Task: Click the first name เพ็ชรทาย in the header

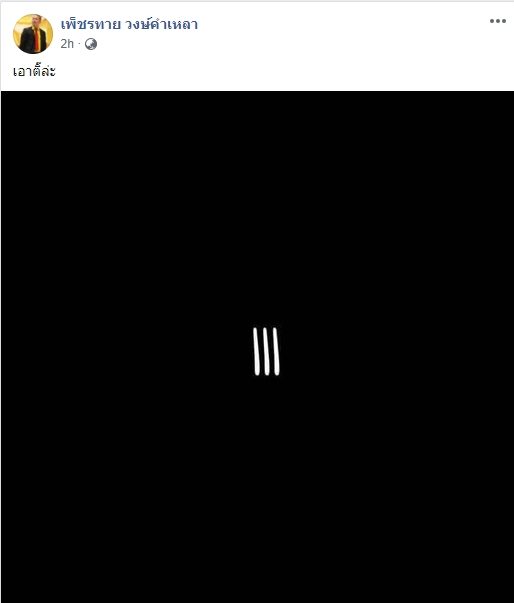Action: click(x=90, y=24)
